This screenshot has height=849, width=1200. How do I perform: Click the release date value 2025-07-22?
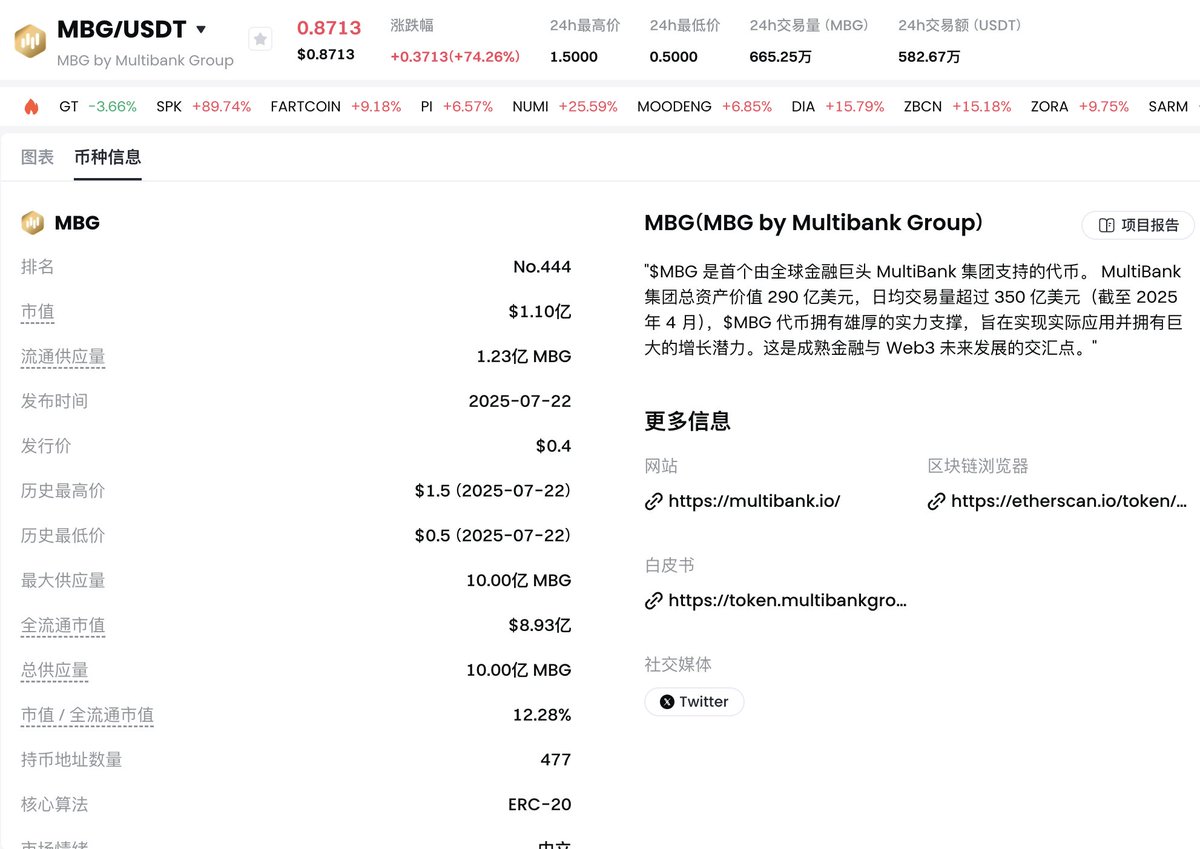(x=520, y=401)
